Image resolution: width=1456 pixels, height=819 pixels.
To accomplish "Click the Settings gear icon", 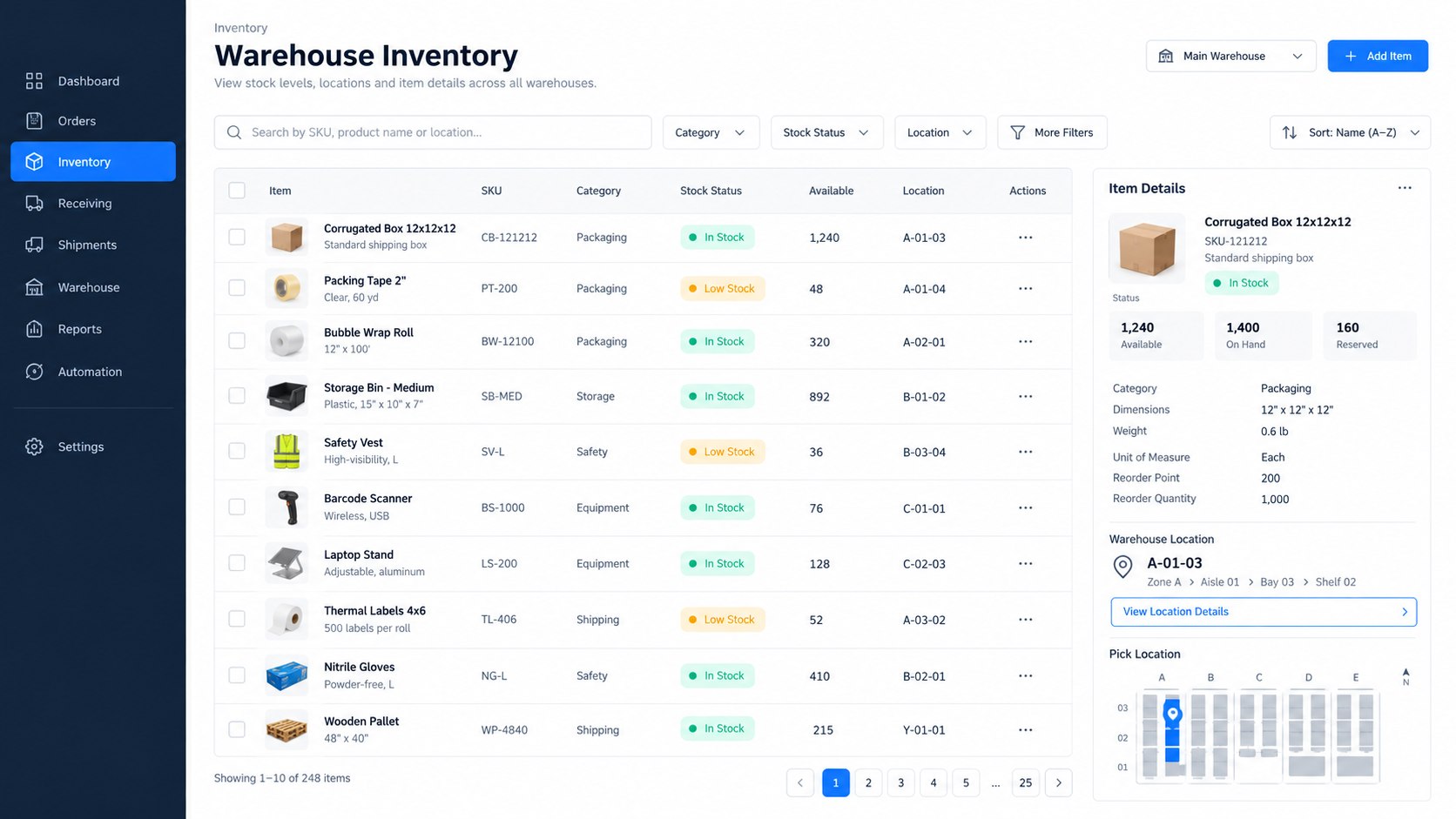I will pos(34,446).
